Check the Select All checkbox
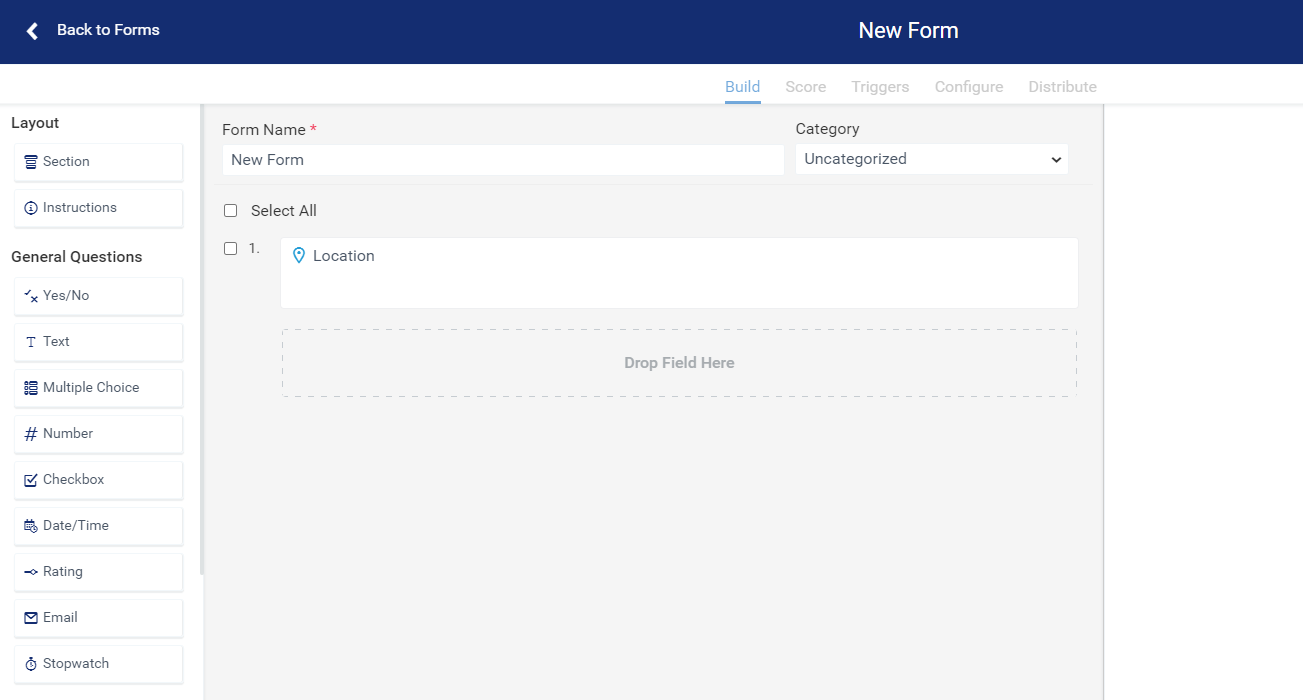 pyautogui.click(x=230, y=210)
